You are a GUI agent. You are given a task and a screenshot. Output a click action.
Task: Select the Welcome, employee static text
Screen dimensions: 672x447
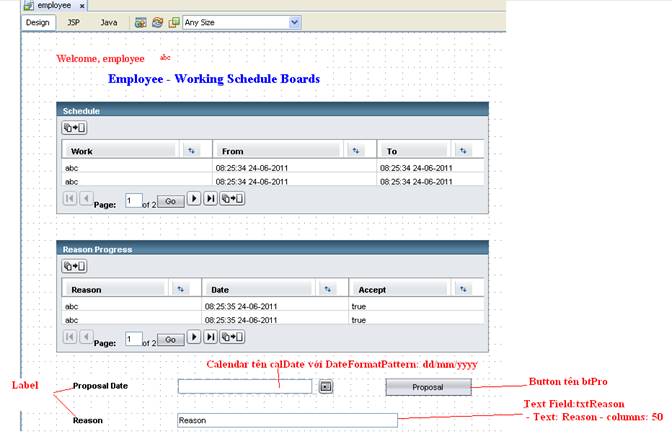pos(100,59)
